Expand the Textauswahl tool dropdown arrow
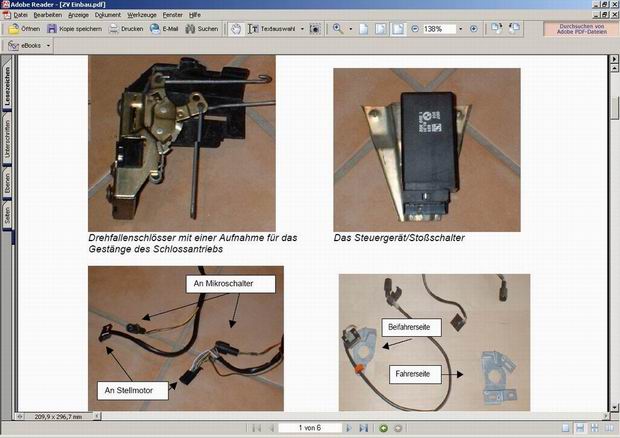This screenshot has width=620, height=438. tap(301, 29)
